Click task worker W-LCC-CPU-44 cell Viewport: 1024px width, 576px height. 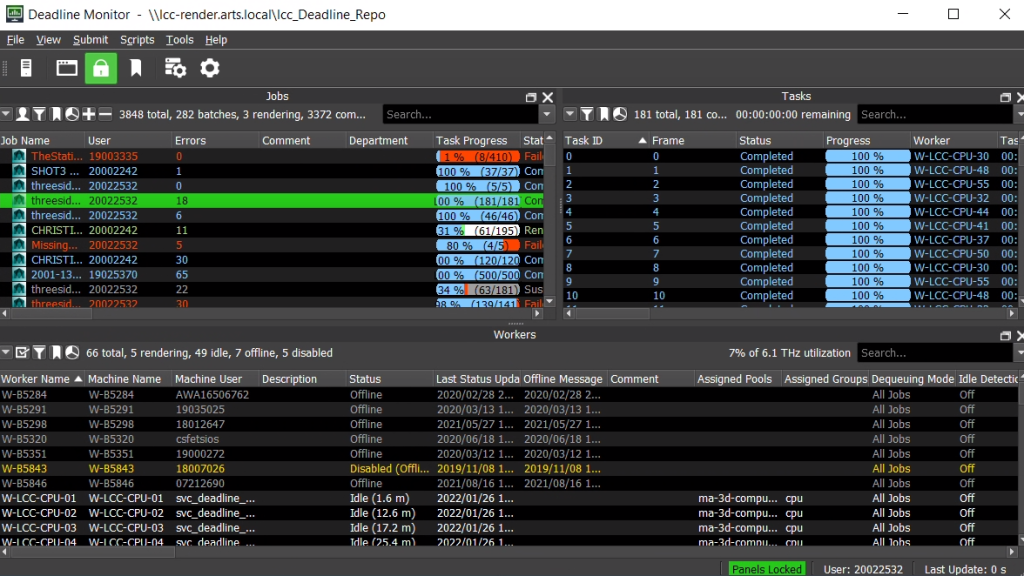(952, 212)
